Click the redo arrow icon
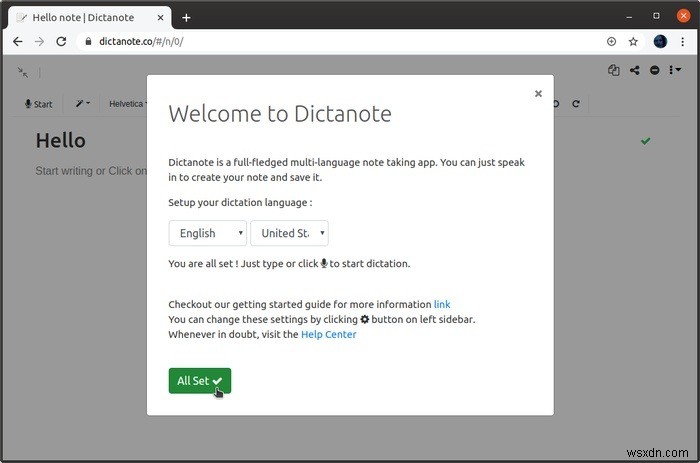This screenshot has height=463, width=700. click(576, 104)
